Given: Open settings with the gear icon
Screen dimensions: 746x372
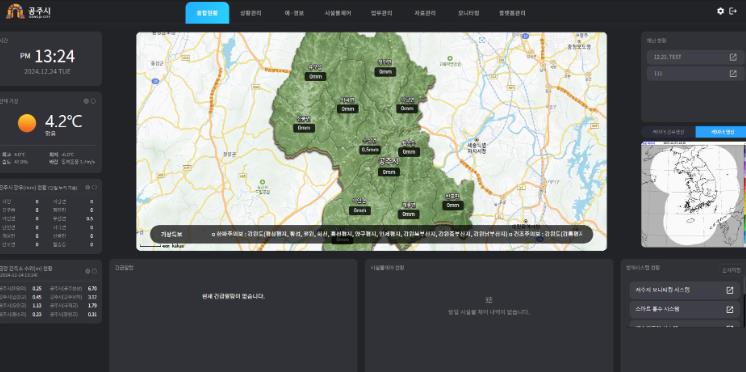Looking at the screenshot, I should [720, 11].
